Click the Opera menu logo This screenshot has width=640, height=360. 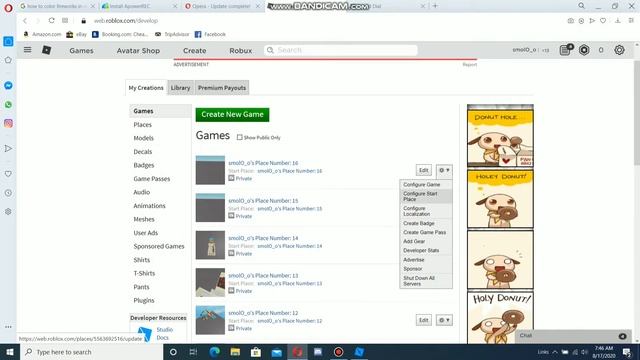pyautogui.click(x=8, y=7)
